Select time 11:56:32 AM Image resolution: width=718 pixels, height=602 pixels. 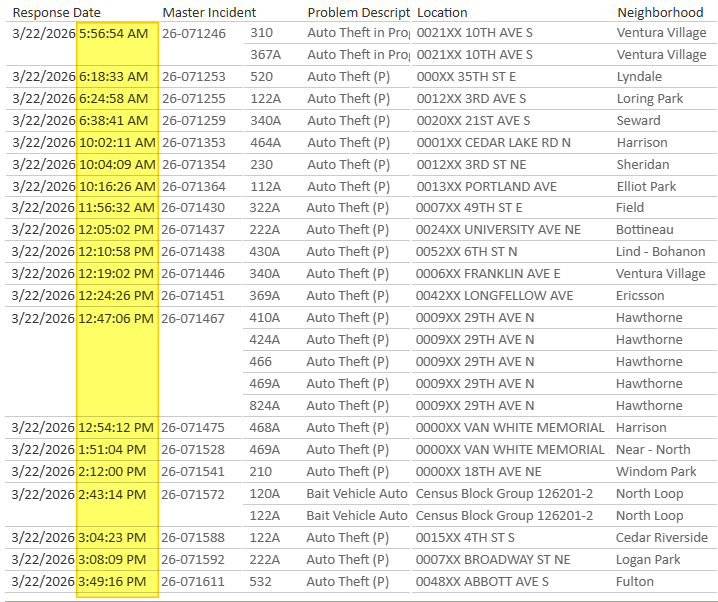coord(116,207)
